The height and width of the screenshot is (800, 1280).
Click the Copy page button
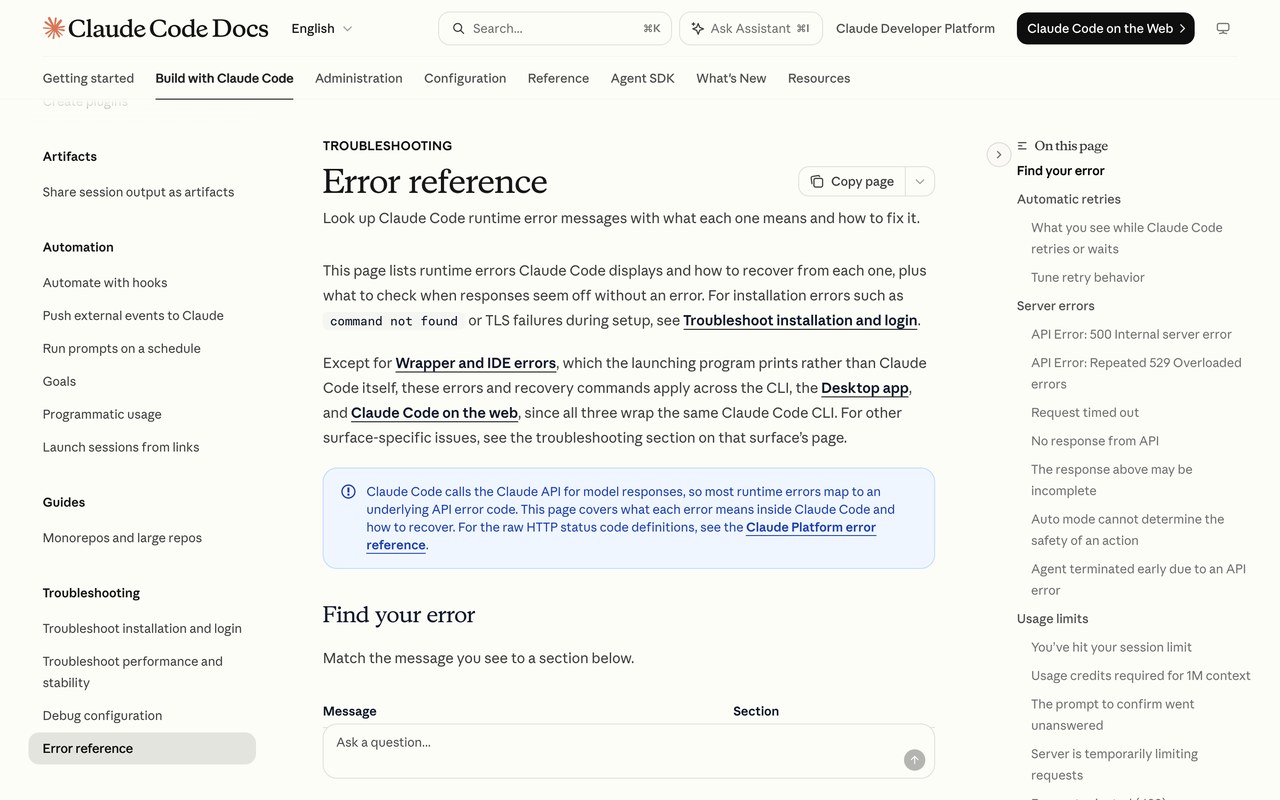[852, 181]
